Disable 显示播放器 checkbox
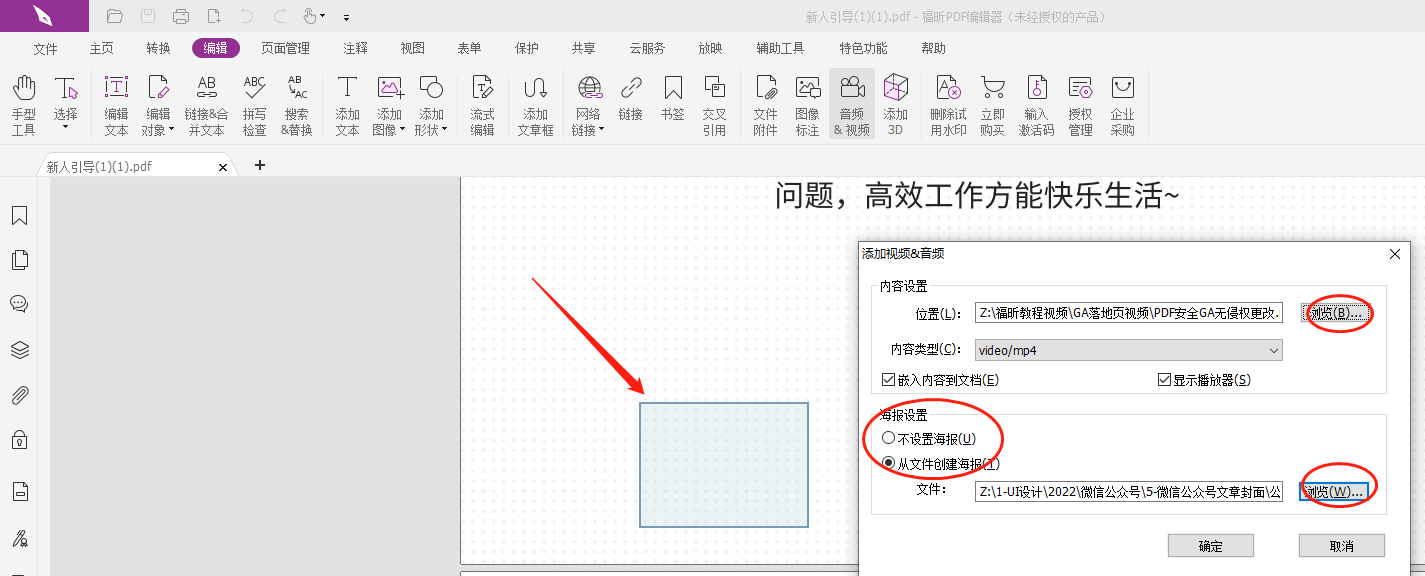This screenshot has height=576, width=1425. (1165, 379)
